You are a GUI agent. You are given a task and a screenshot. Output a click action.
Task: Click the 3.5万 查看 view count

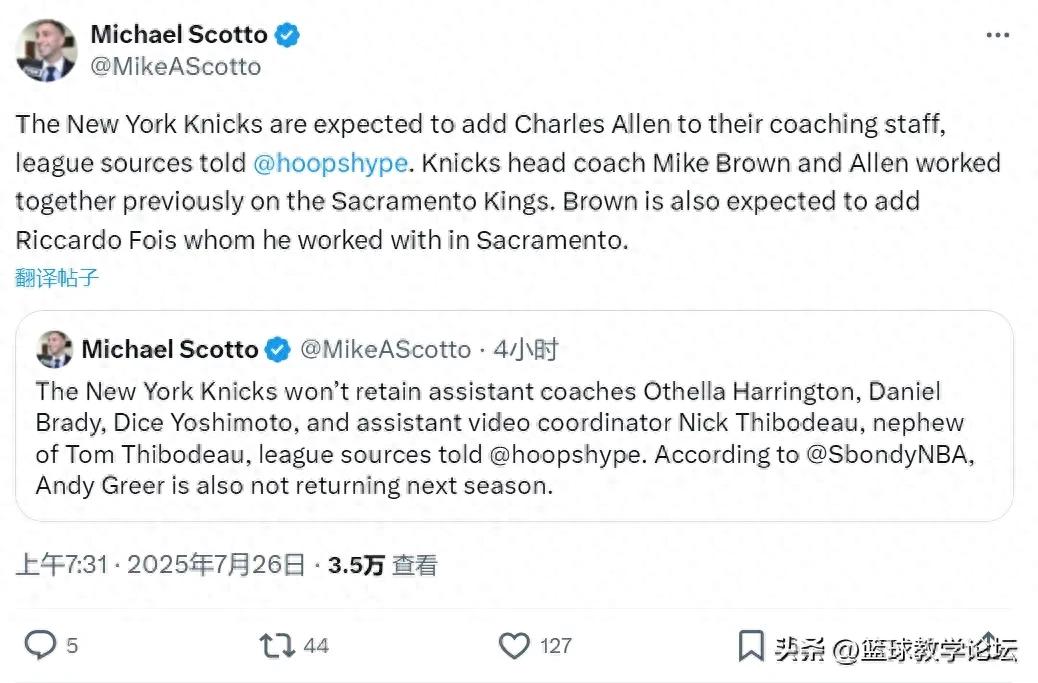point(383,565)
